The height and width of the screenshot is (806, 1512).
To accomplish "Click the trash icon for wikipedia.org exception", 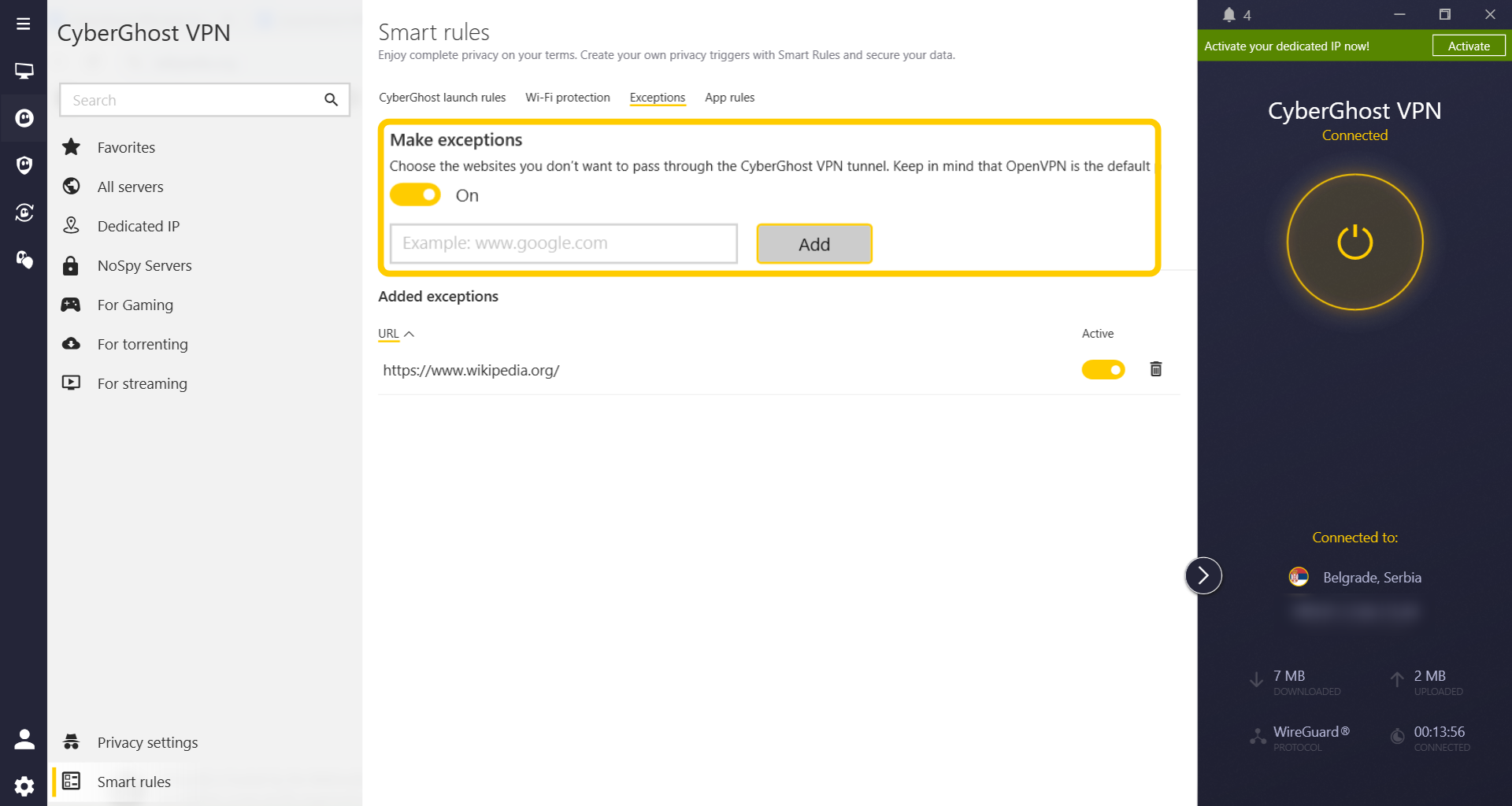I will 1155,369.
